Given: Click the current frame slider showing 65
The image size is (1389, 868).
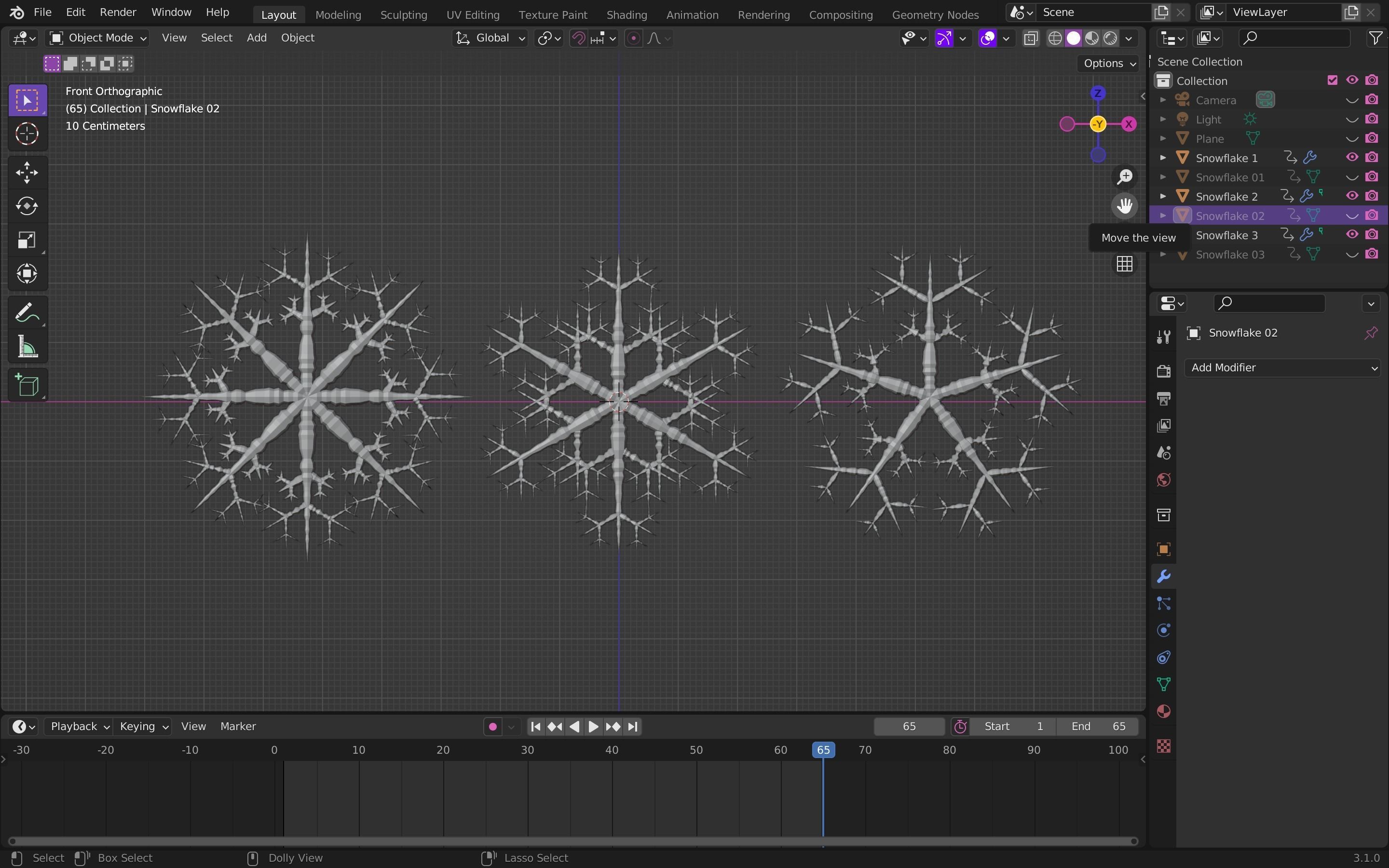Looking at the screenshot, I should point(908,726).
